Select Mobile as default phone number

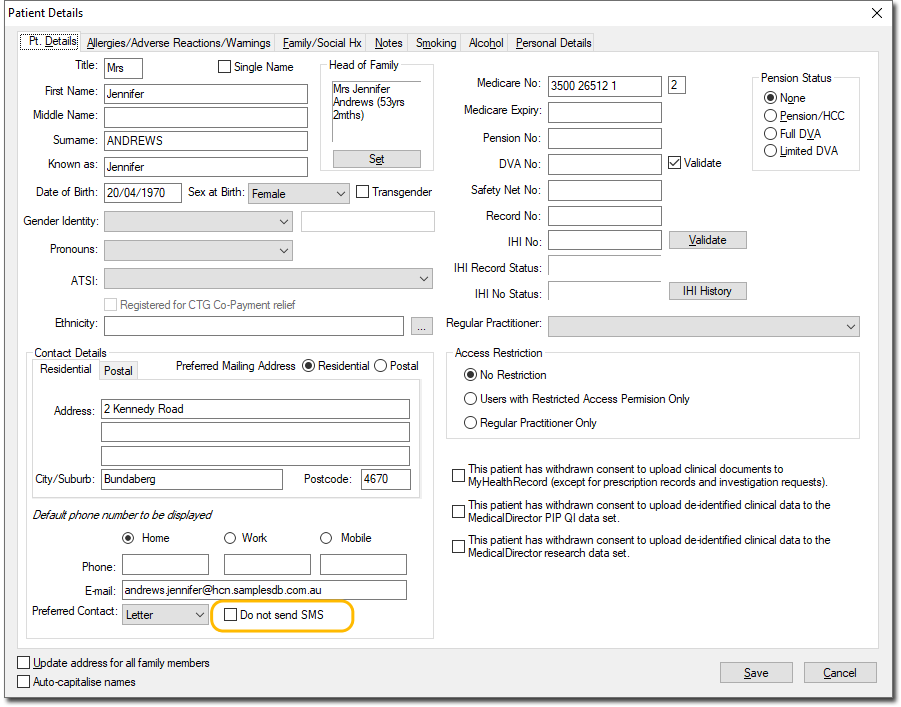(x=326, y=538)
